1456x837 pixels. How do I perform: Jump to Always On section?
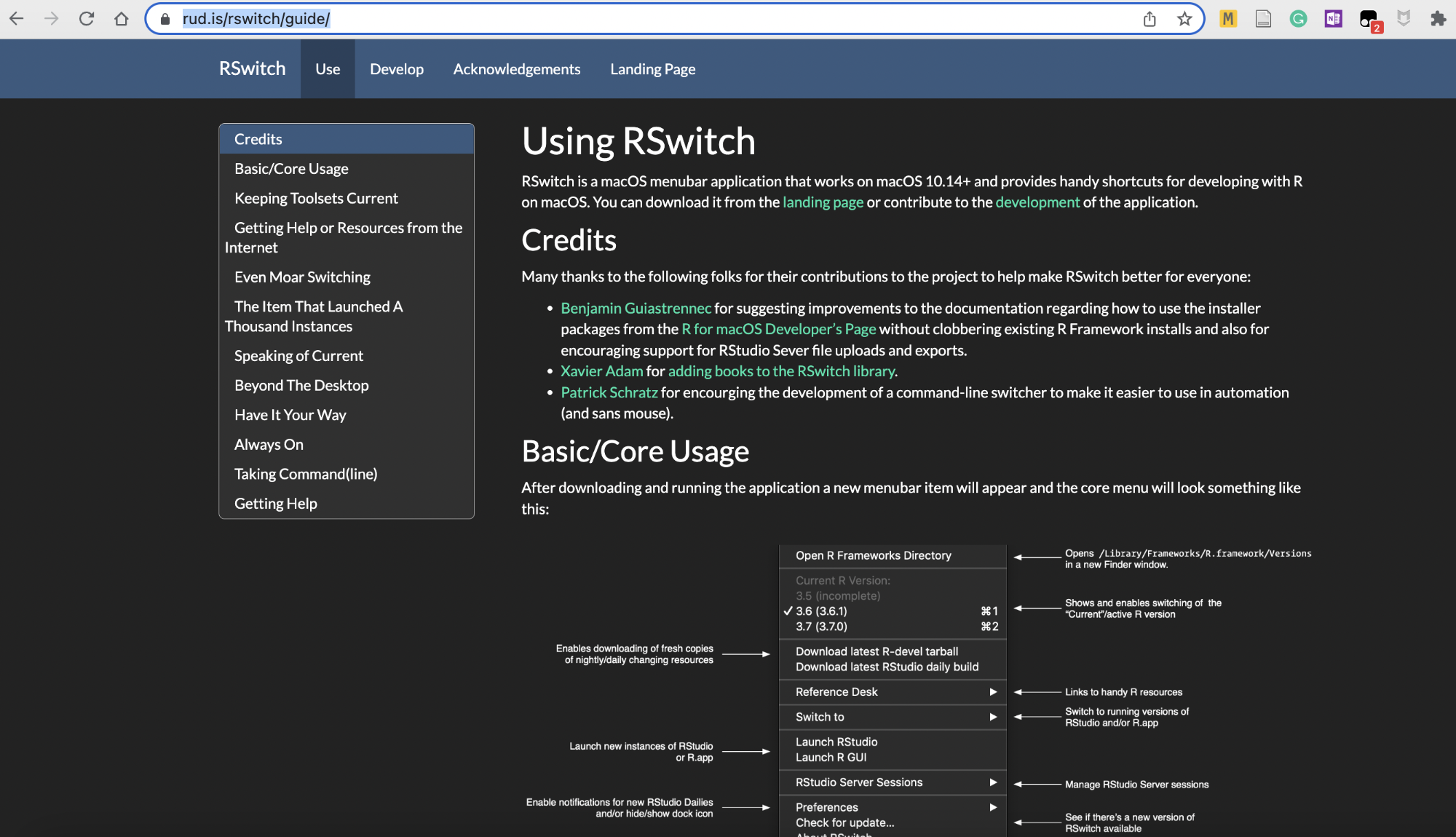(x=347, y=445)
